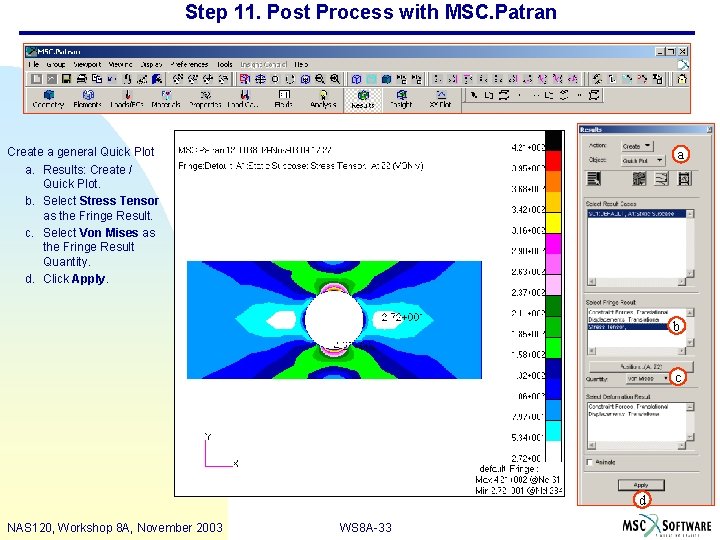Image resolution: width=720 pixels, height=540 pixels.
Task: Open the Help menu
Action: [301, 64]
